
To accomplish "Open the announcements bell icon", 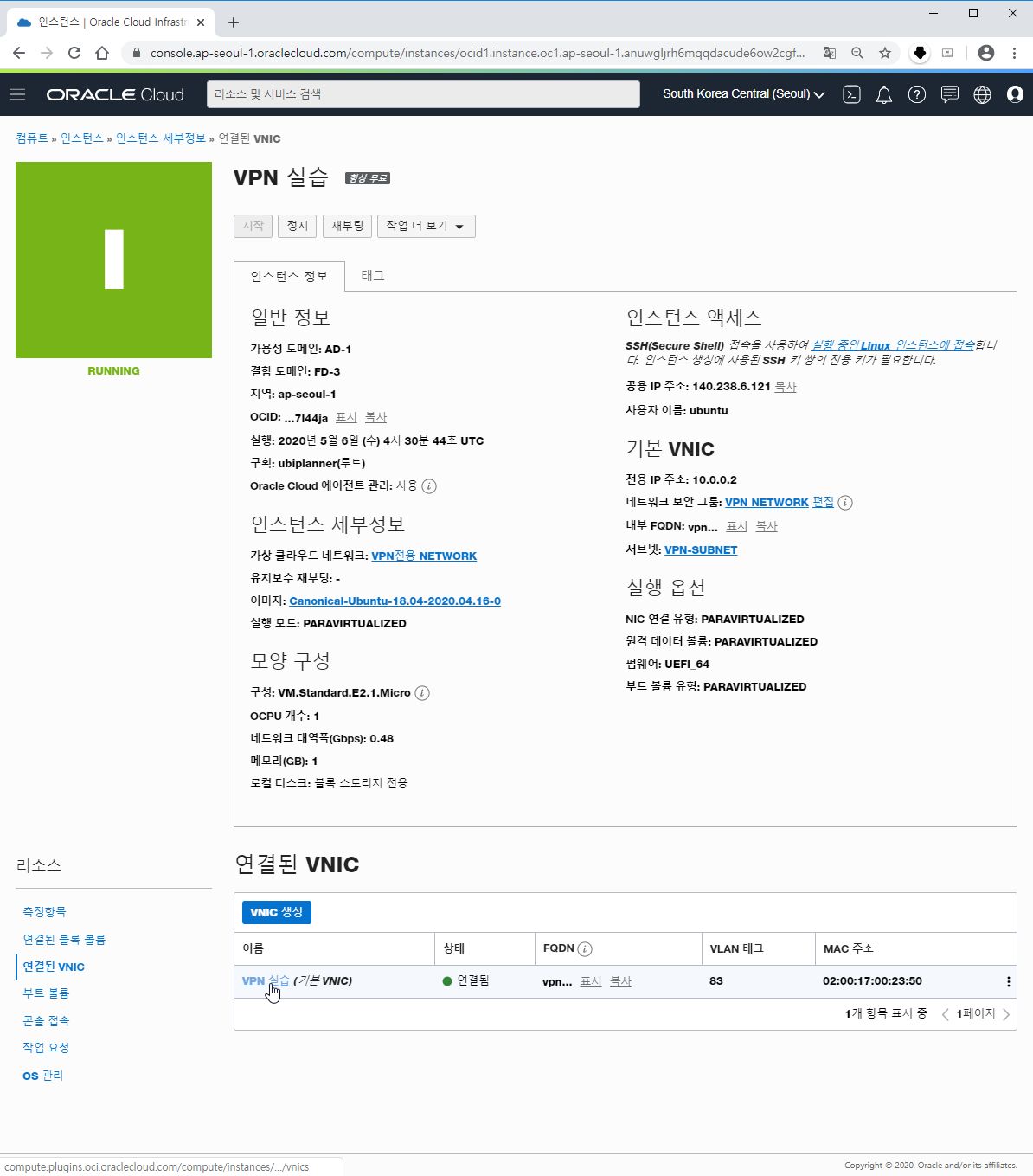I will [884, 94].
